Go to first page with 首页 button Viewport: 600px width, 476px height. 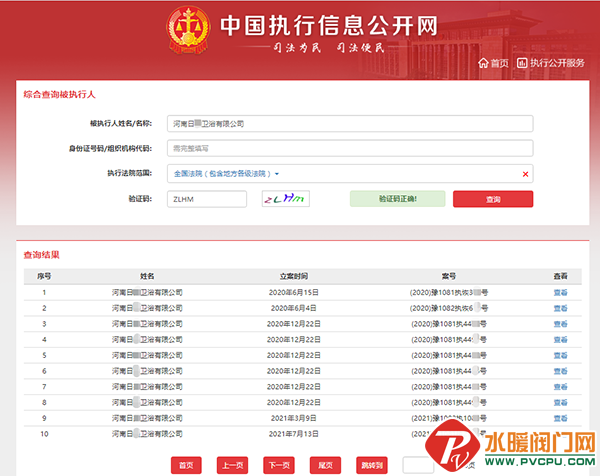click(x=186, y=465)
